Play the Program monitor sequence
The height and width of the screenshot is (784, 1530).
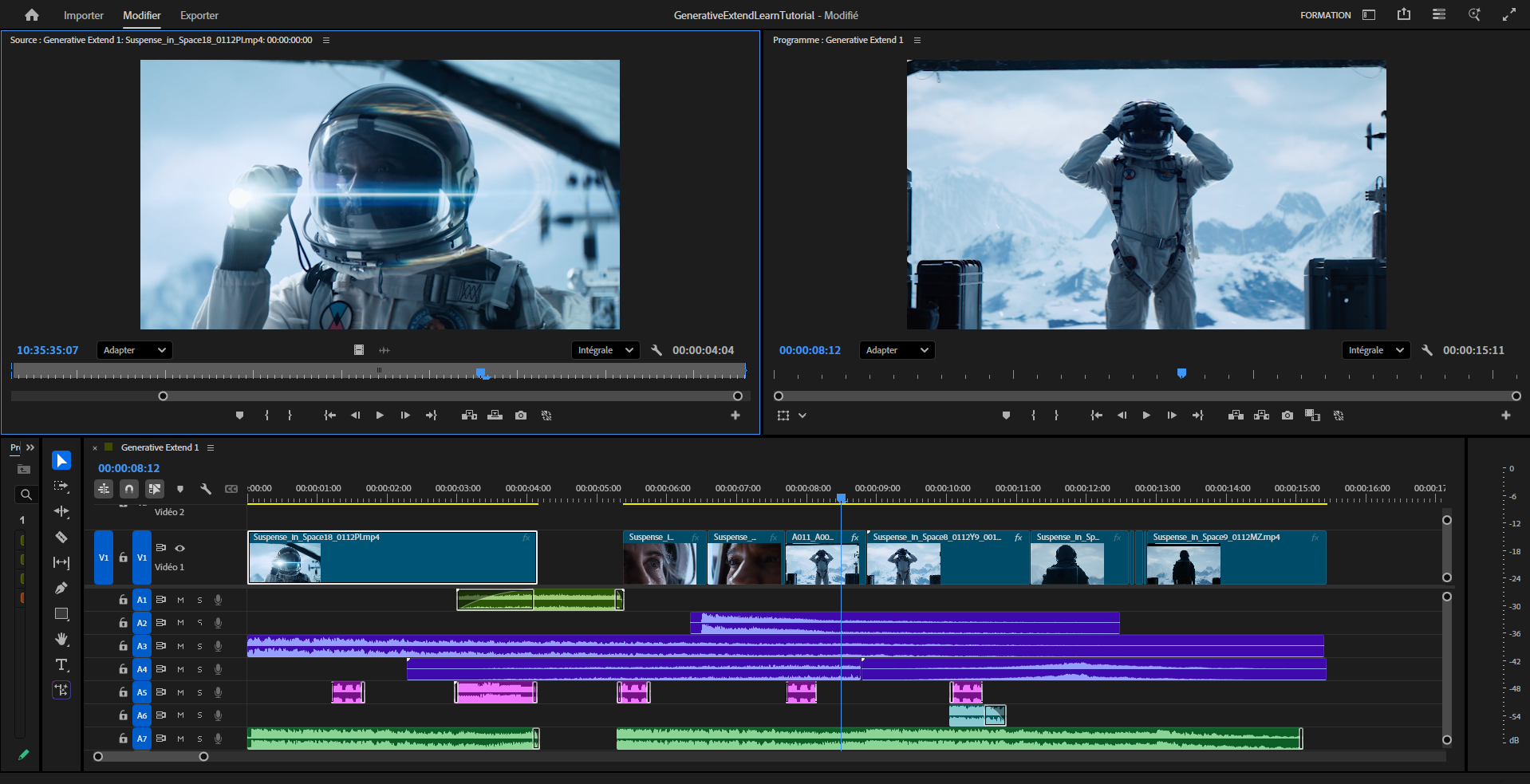(x=1146, y=416)
